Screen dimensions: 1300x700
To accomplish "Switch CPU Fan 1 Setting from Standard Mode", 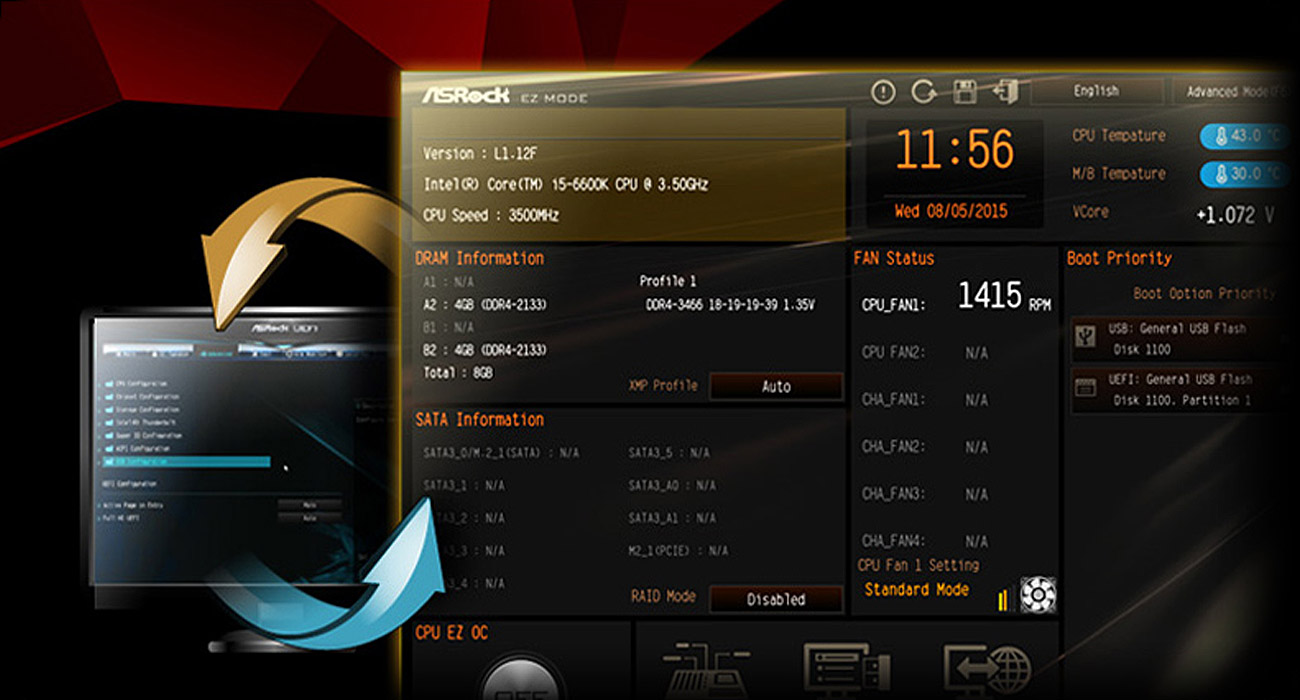I will tap(918, 588).
